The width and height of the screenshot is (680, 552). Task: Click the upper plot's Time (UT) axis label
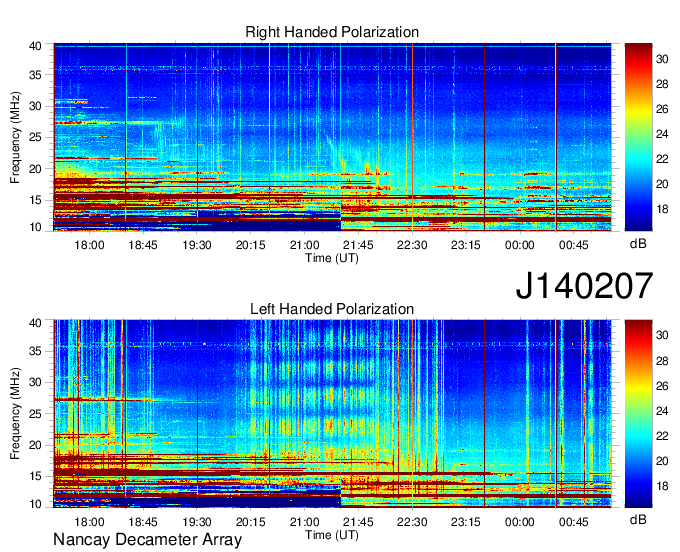tap(332, 258)
